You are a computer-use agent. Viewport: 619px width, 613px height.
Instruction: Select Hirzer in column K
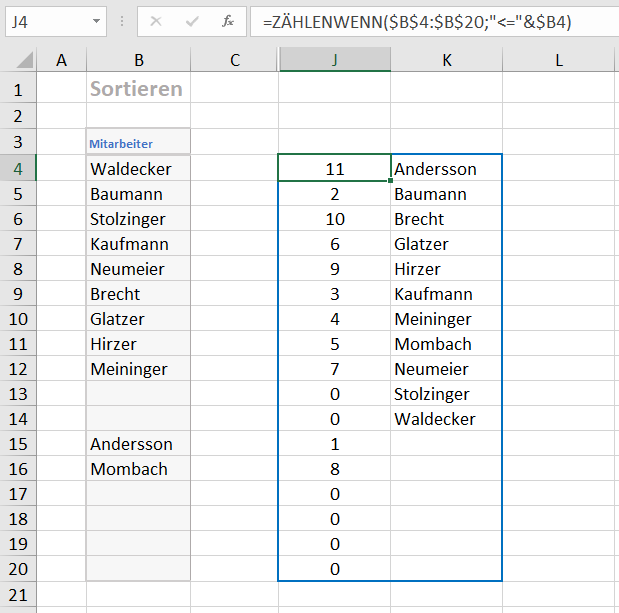click(x=446, y=269)
